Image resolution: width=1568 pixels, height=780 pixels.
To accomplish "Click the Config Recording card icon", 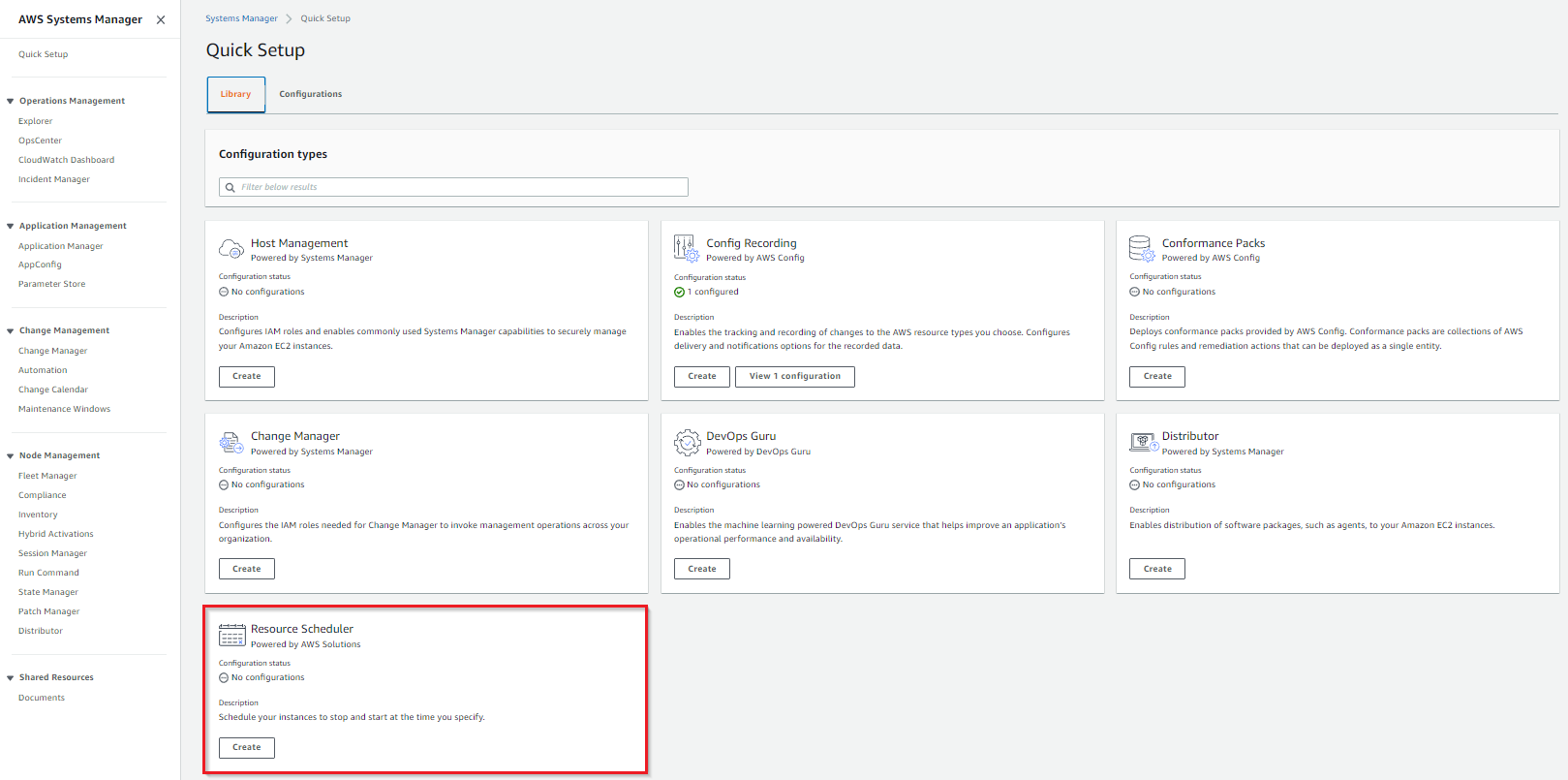I will pyautogui.click(x=687, y=249).
